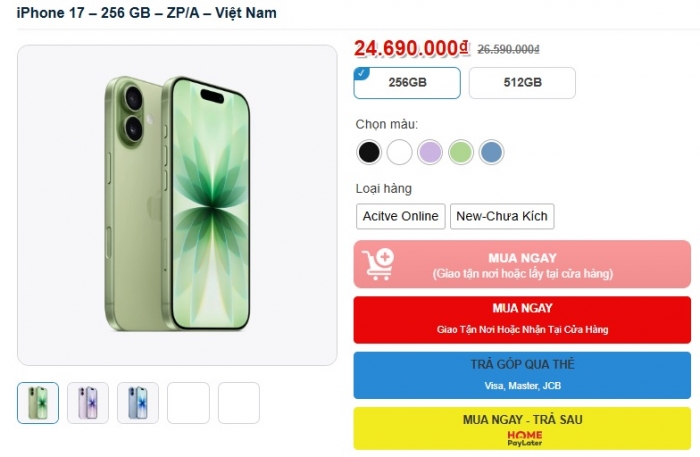The image size is (700, 457).
Task: Show the blue iPhone thumbnail
Action: click(138, 403)
